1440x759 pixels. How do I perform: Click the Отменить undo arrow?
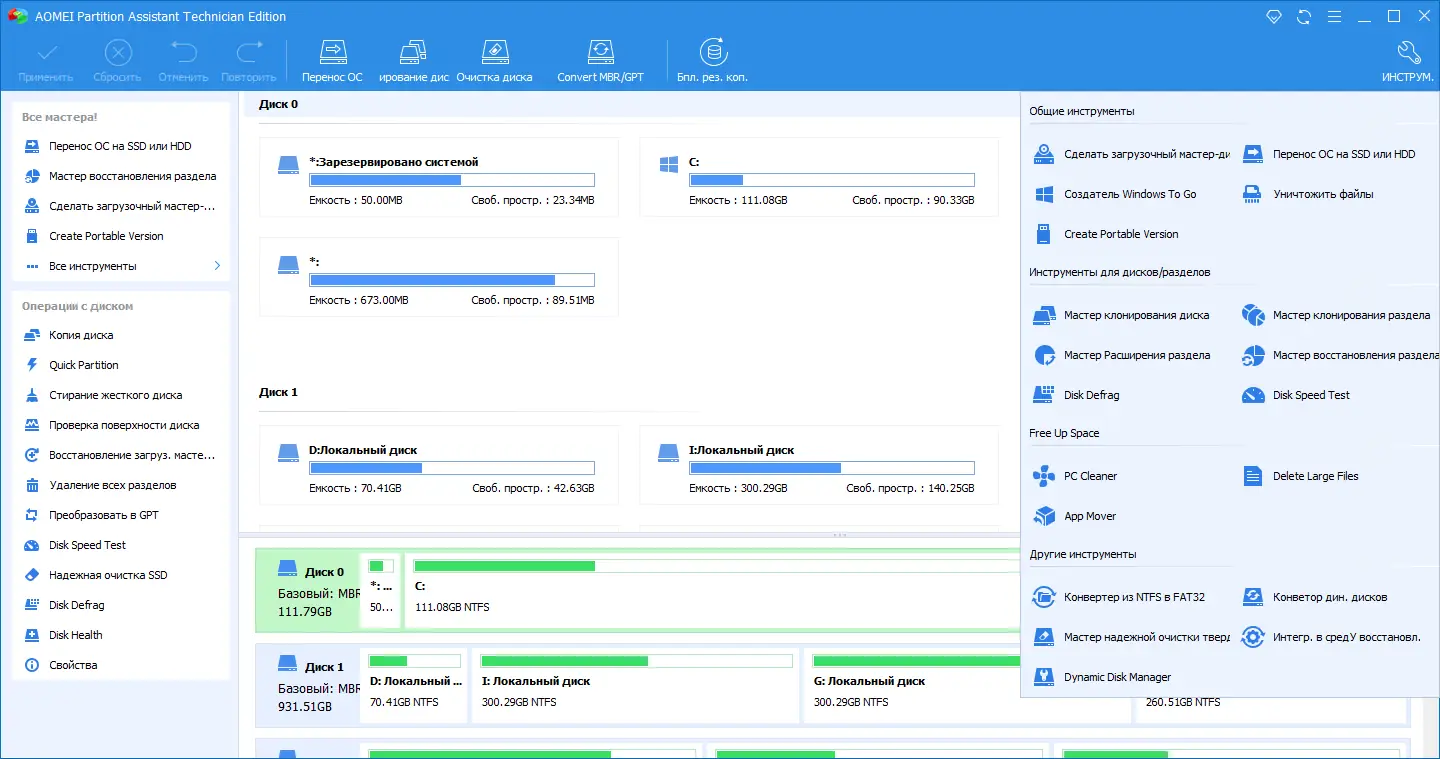(183, 62)
